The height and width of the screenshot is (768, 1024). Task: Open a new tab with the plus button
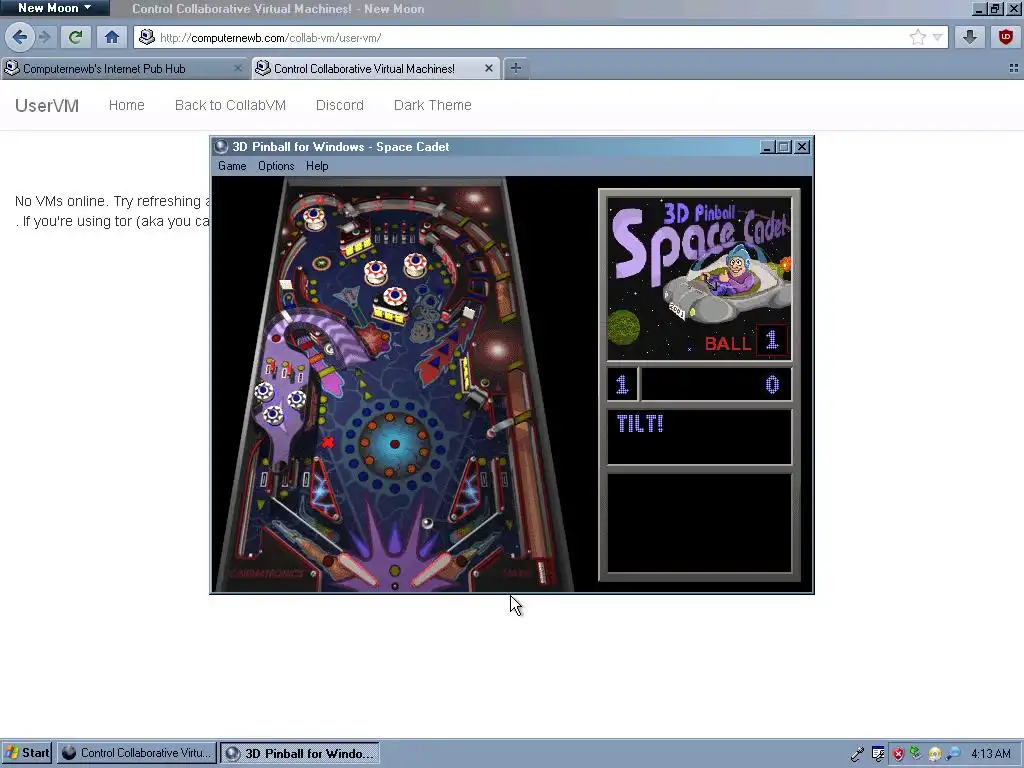[x=516, y=68]
